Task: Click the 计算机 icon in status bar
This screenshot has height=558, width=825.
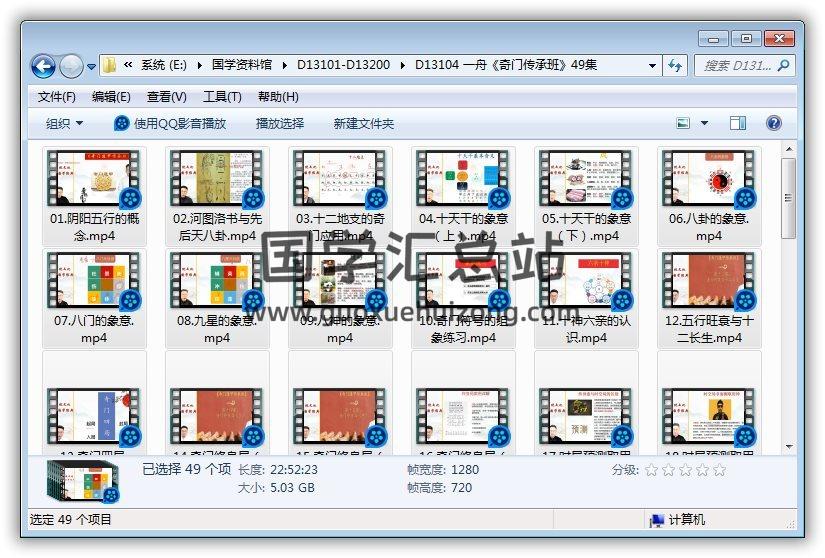Action: [656, 520]
